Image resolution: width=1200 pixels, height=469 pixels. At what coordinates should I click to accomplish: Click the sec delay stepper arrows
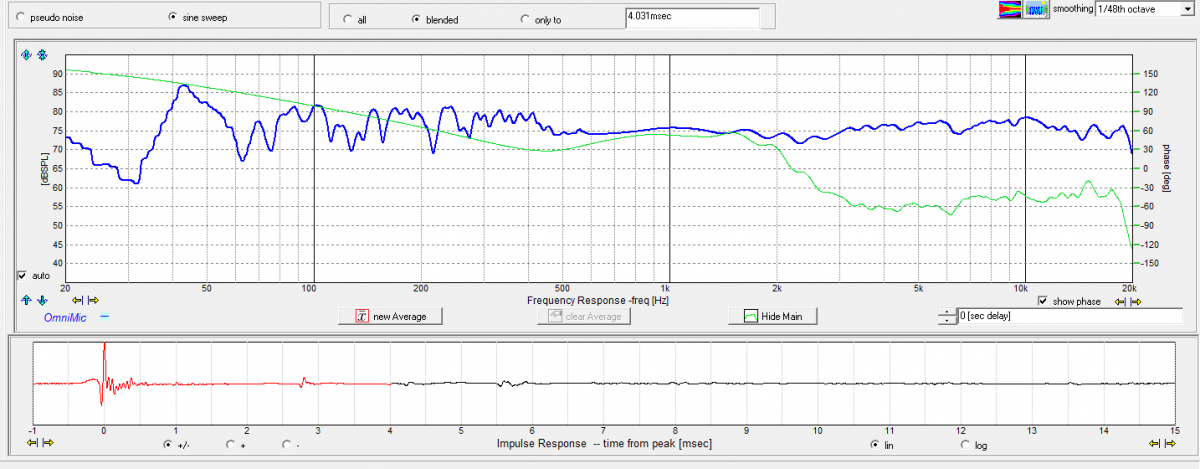pyautogui.click(x=948, y=317)
